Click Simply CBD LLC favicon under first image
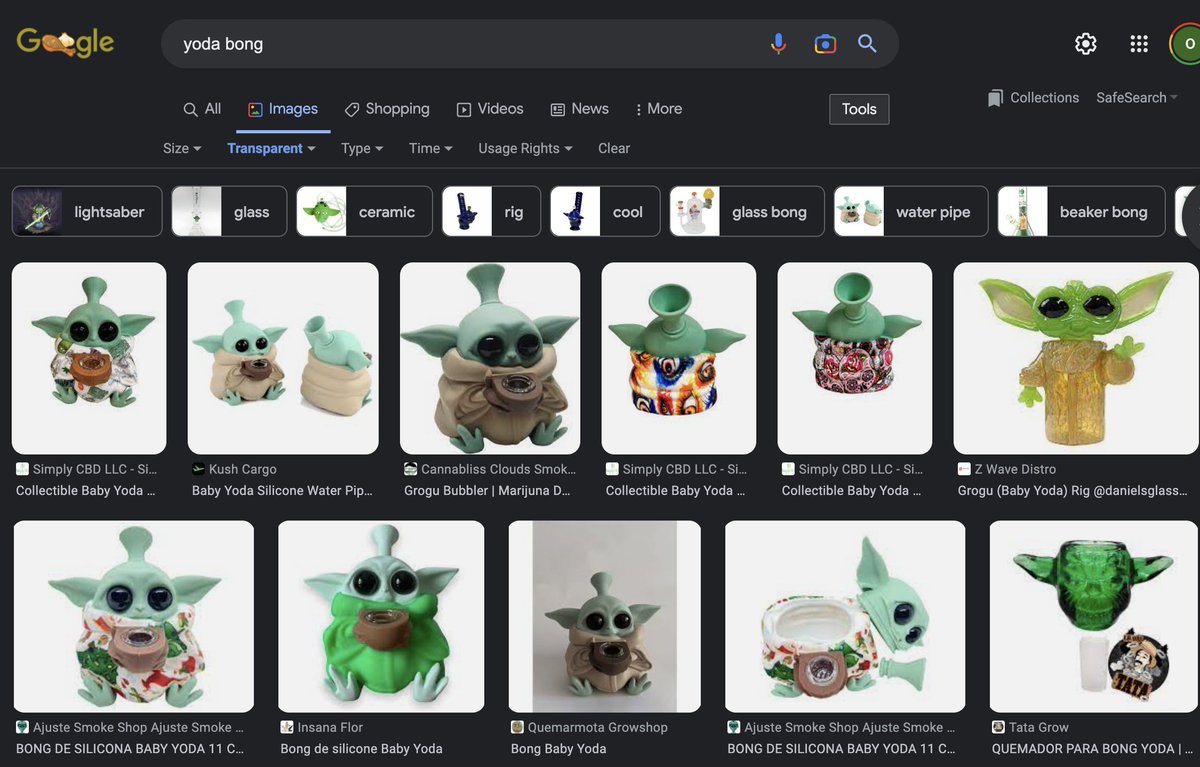Image resolution: width=1200 pixels, height=767 pixels. [22, 469]
